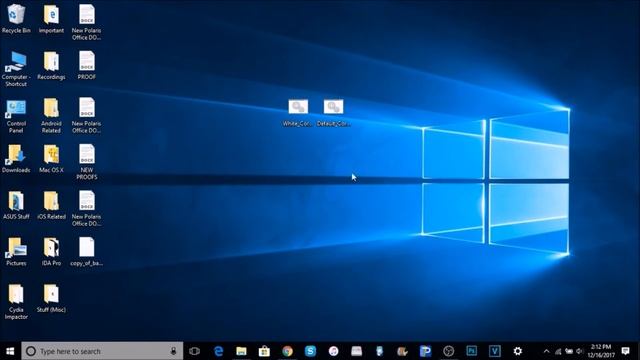The height and width of the screenshot is (360, 640).
Task: Open the Pictures shortcut icon
Action: pos(16,252)
